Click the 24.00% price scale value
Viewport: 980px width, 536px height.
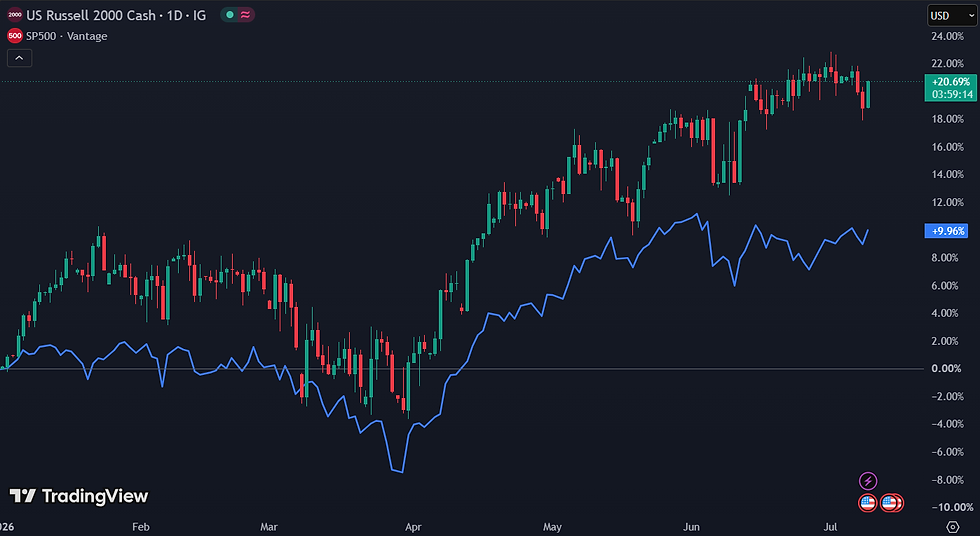[948, 36]
